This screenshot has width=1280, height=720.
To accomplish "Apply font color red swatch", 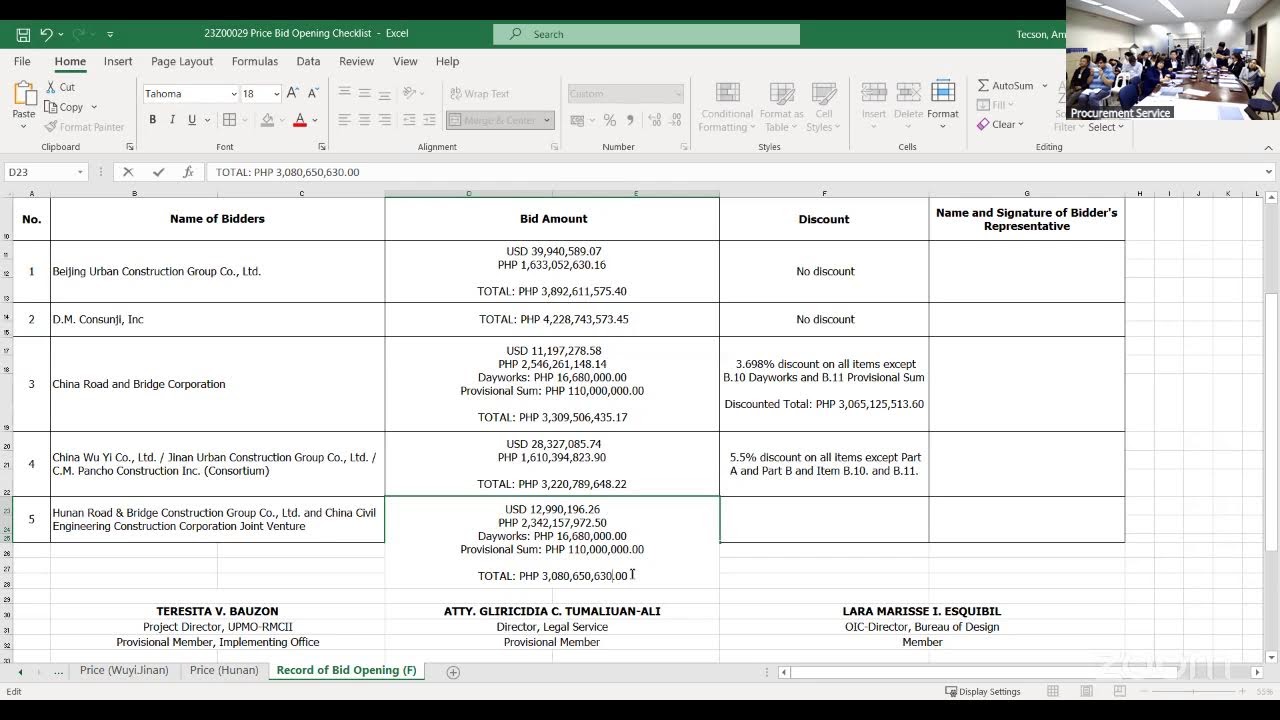I will pyautogui.click(x=299, y=120).
